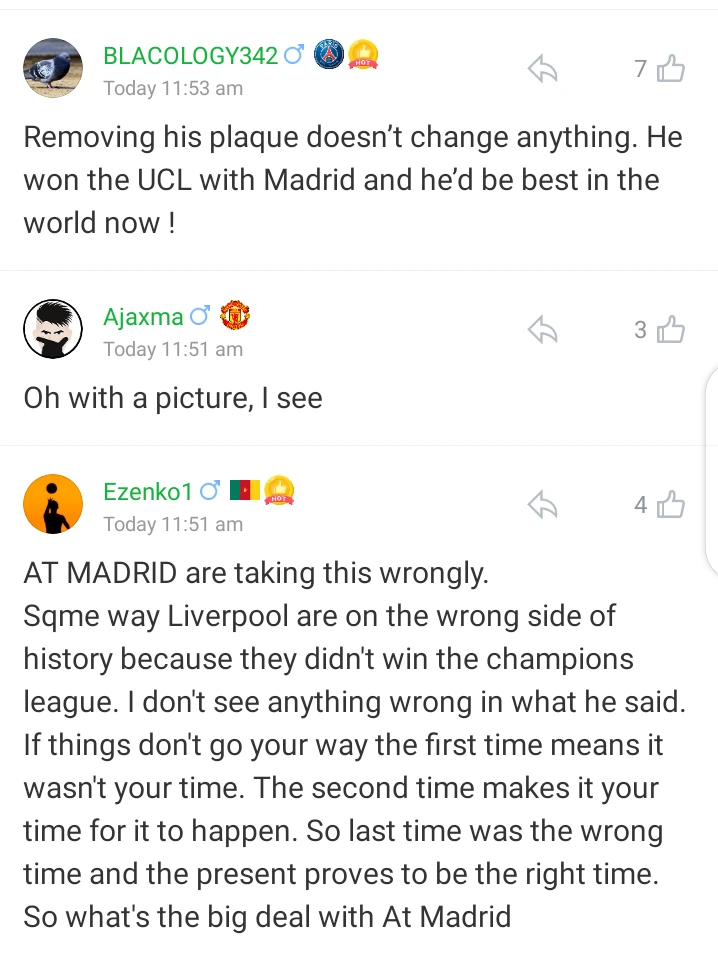The width and height of the screenshot is (718, 955).
Task: Tap the Manchester United badge beside Ajaxma
Action: coord(234,316)
